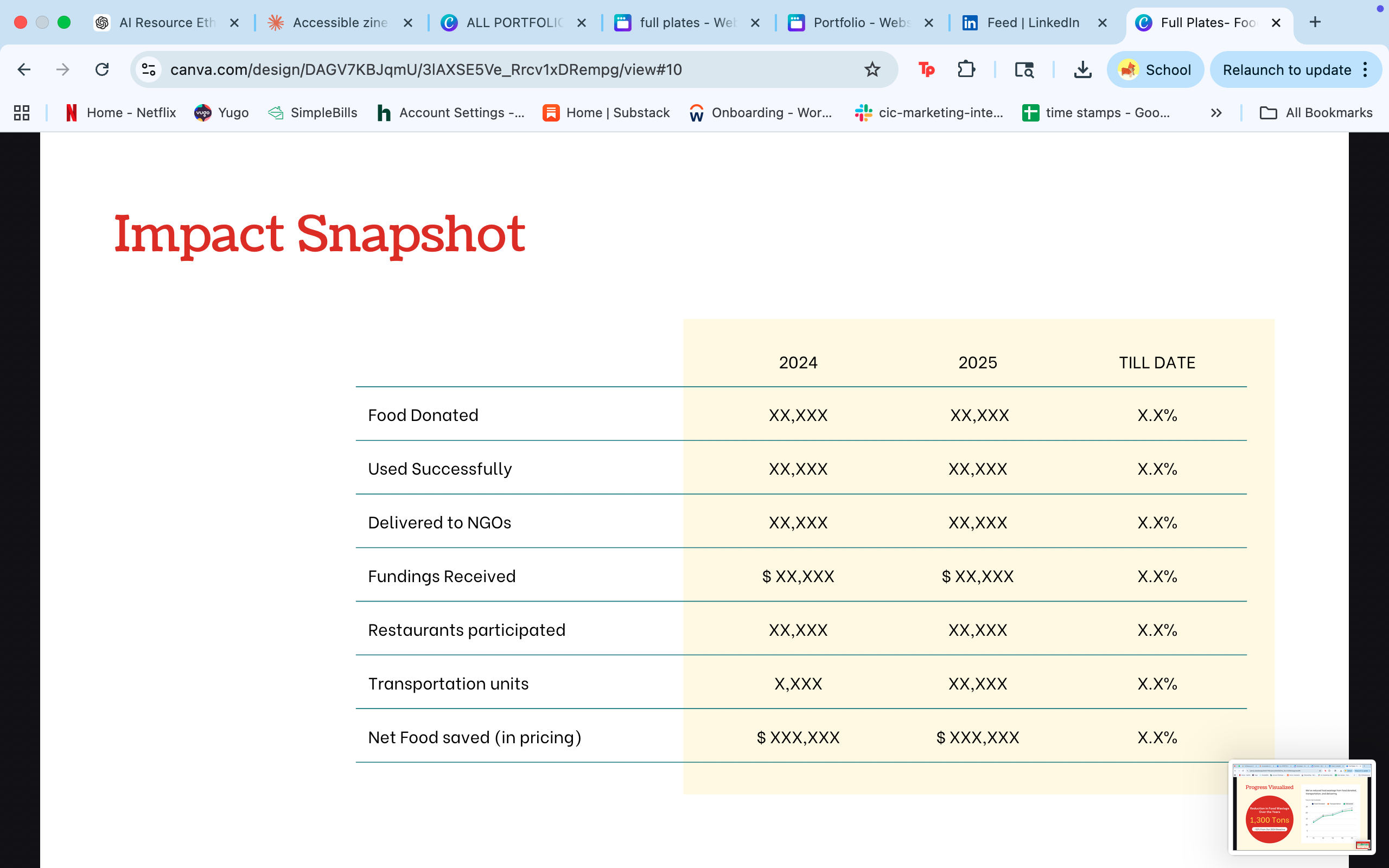Click the tab search media icon
The height and width of the screenshot is (868, 1389).
(x=1024, y=69)
